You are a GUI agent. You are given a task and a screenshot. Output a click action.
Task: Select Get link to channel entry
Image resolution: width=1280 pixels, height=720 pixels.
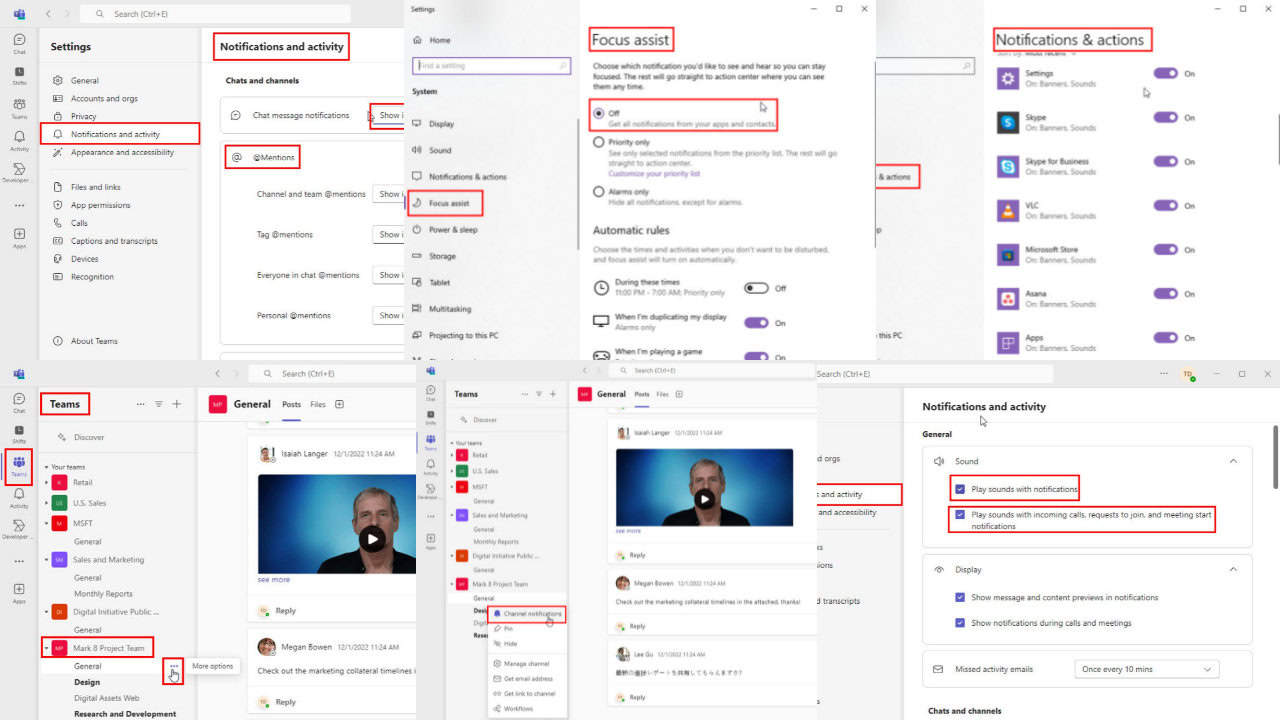530,693
